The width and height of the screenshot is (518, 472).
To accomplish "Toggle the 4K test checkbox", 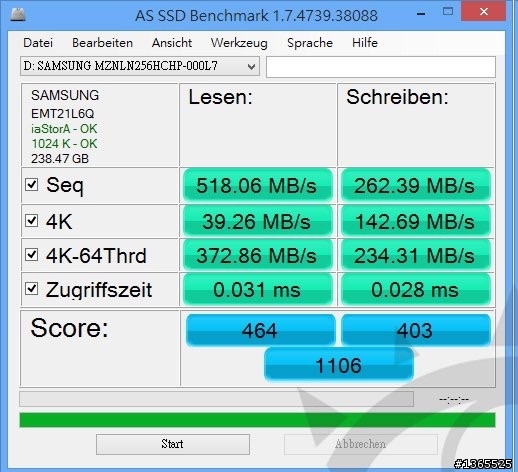I will pos(32,220).
